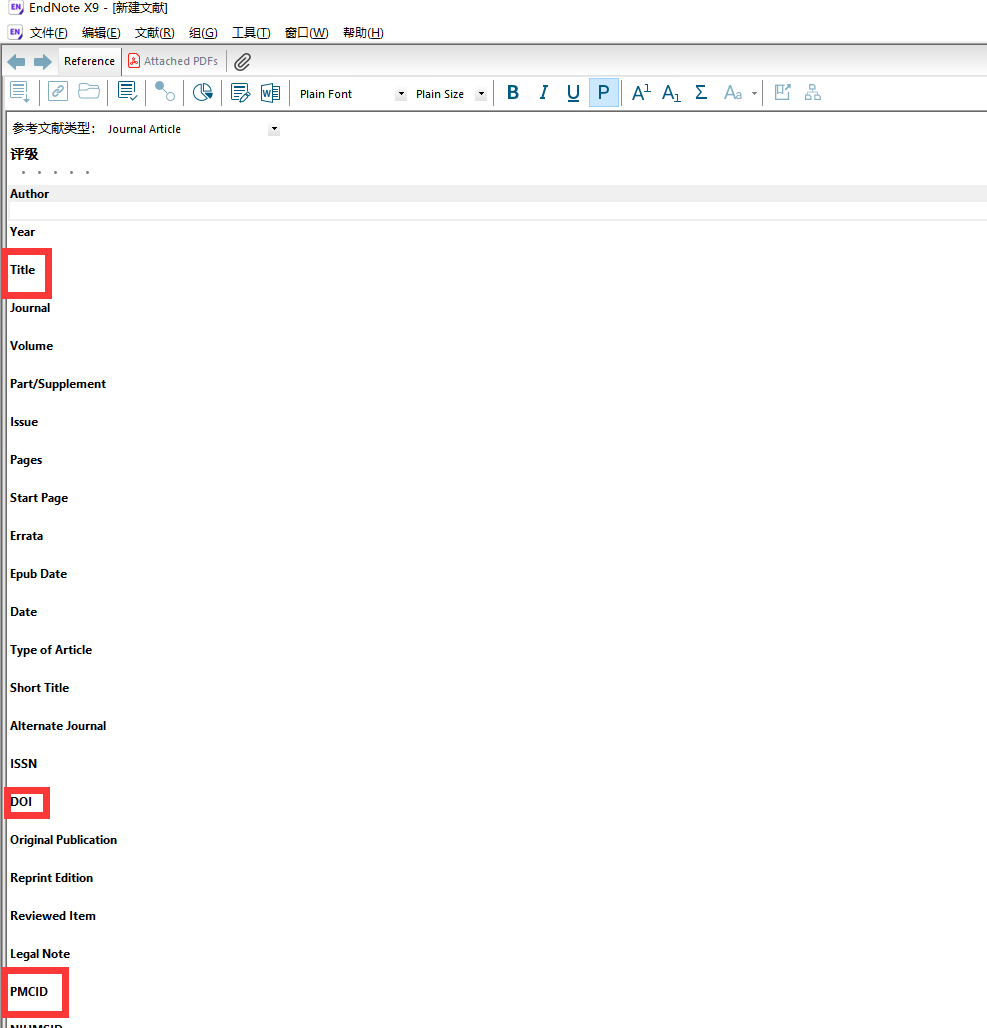Go to previous reference with left arrow
Viewport: 987px width, 1028px height.
(x=16, y=62)
